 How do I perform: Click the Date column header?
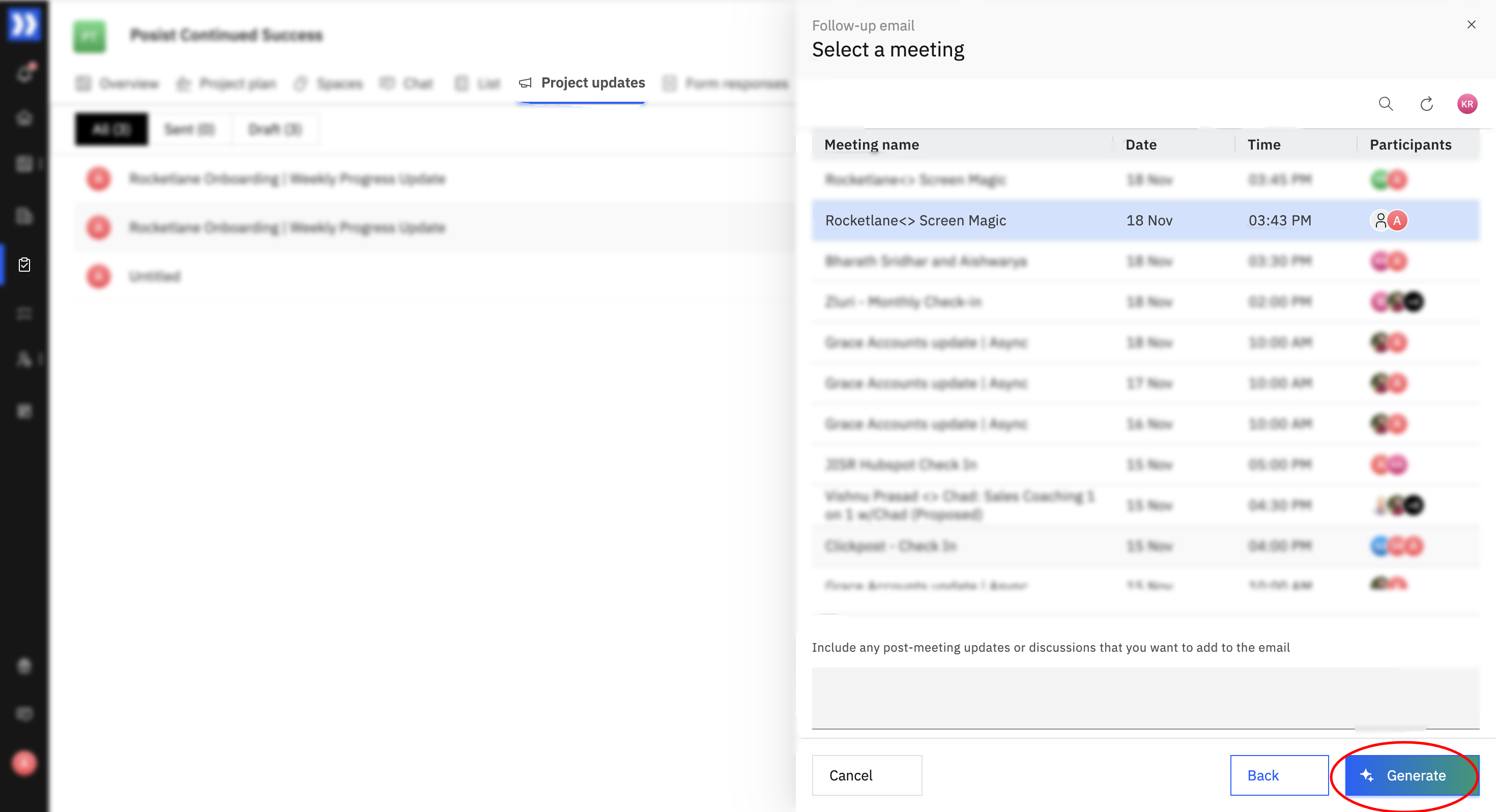(x=1141, y=144)
